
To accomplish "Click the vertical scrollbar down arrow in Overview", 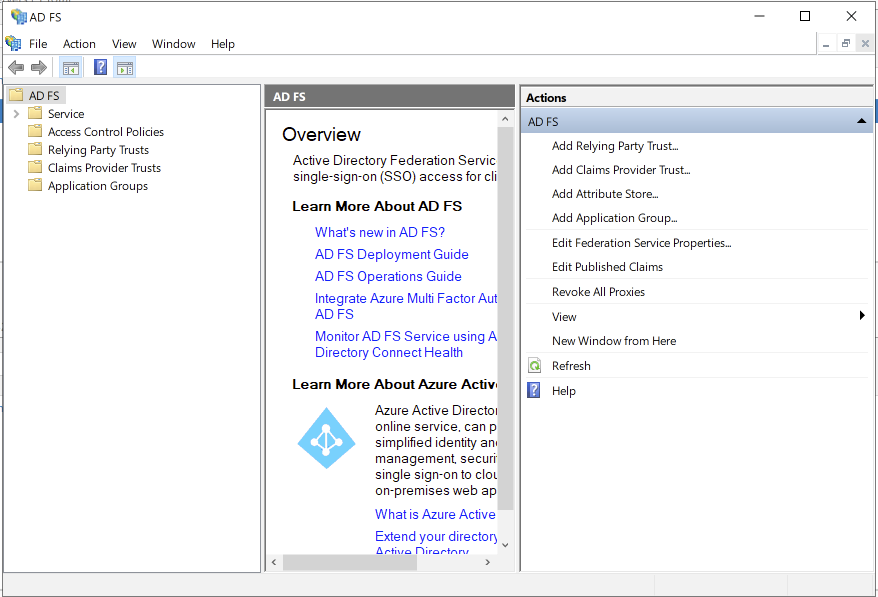I will (x=505, y=545).
